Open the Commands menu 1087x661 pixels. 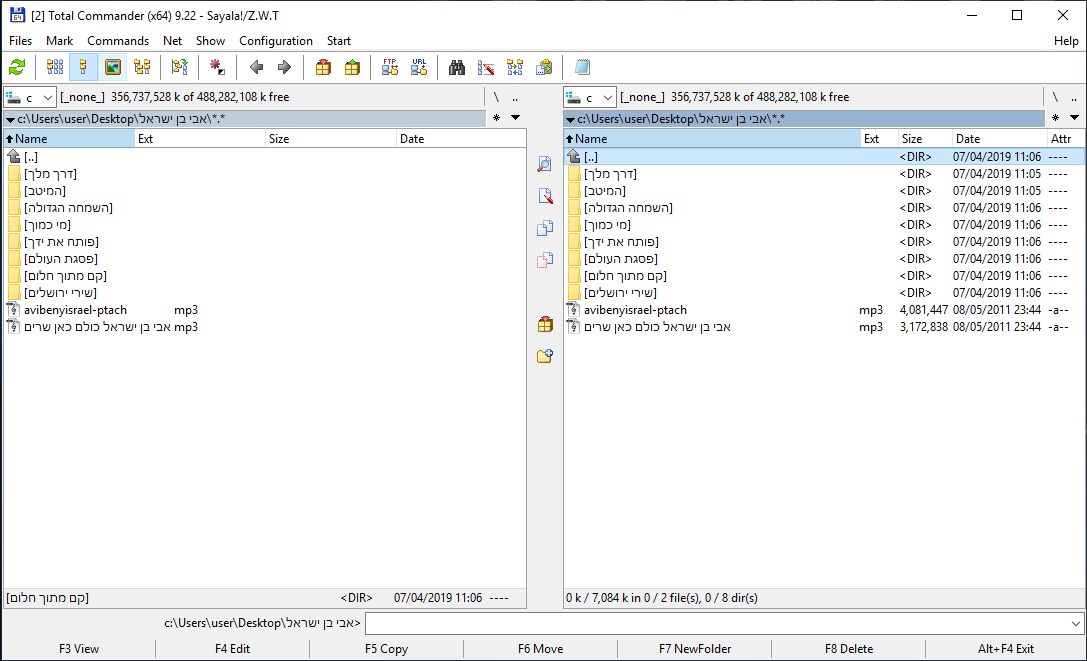[x=118, y=41]
